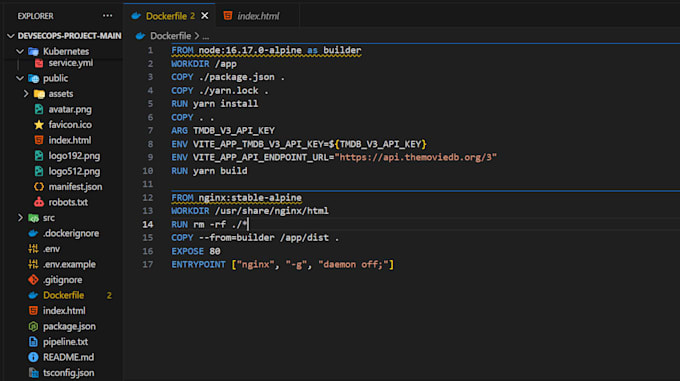Click 'COPY ./yarn.lock .' on line 4
680x381 pixels.
point(220,91)
